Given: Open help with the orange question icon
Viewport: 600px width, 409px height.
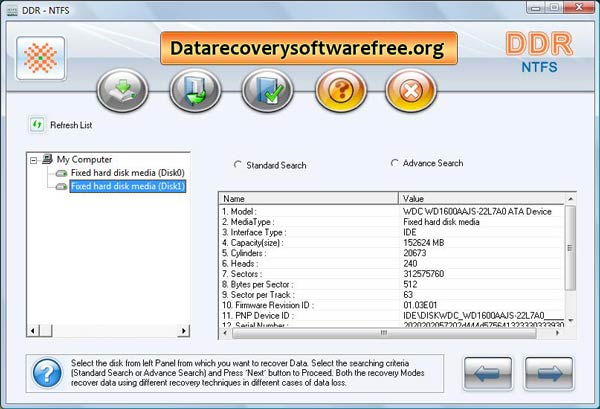Looking at the screenshot, I should (x=341, y=90).
